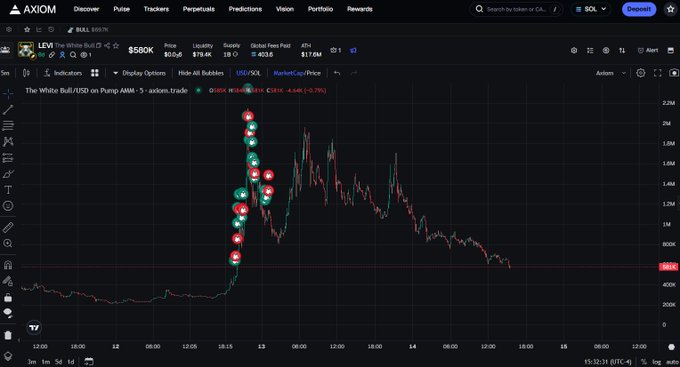Select the patterns drawing tool
Image resolution: width=680 pixels, height=367 pixels.
click(8, 141)
